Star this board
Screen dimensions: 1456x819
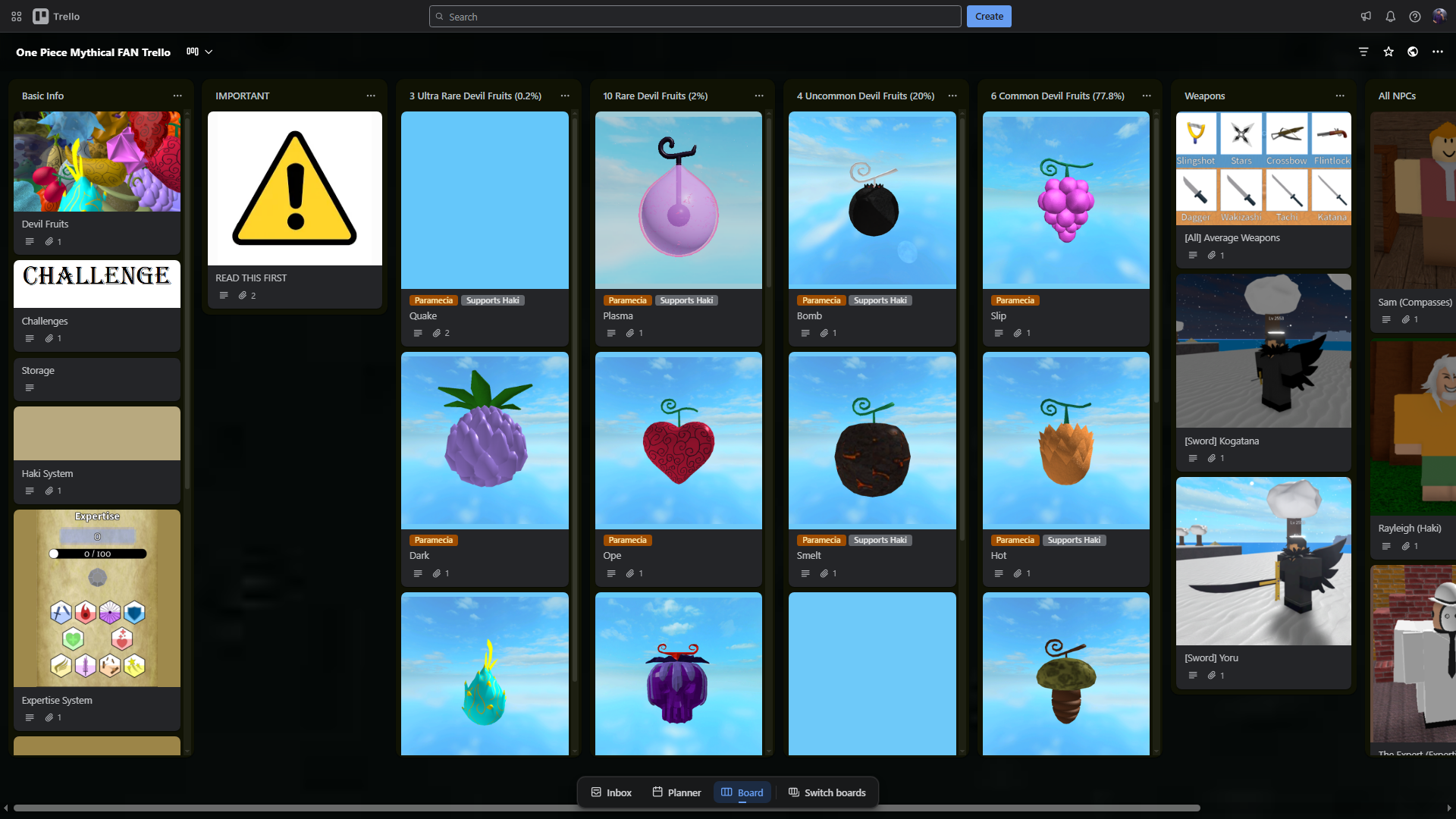pyautogui.click(x=1388, y=52)
